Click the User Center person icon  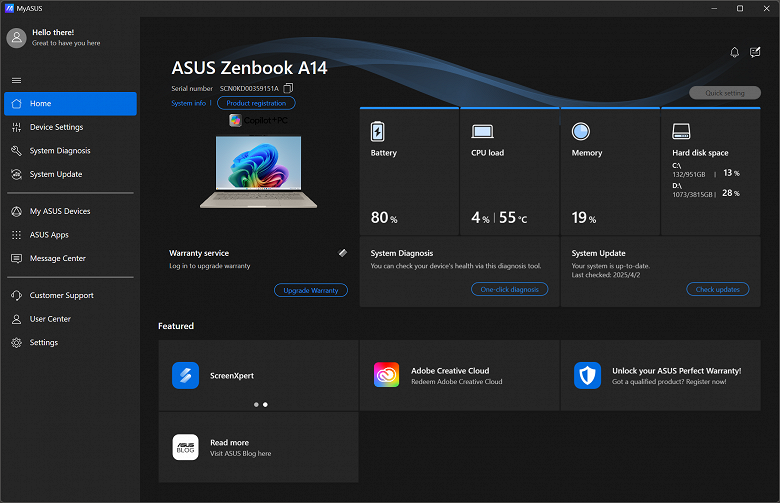pos(16,319)
